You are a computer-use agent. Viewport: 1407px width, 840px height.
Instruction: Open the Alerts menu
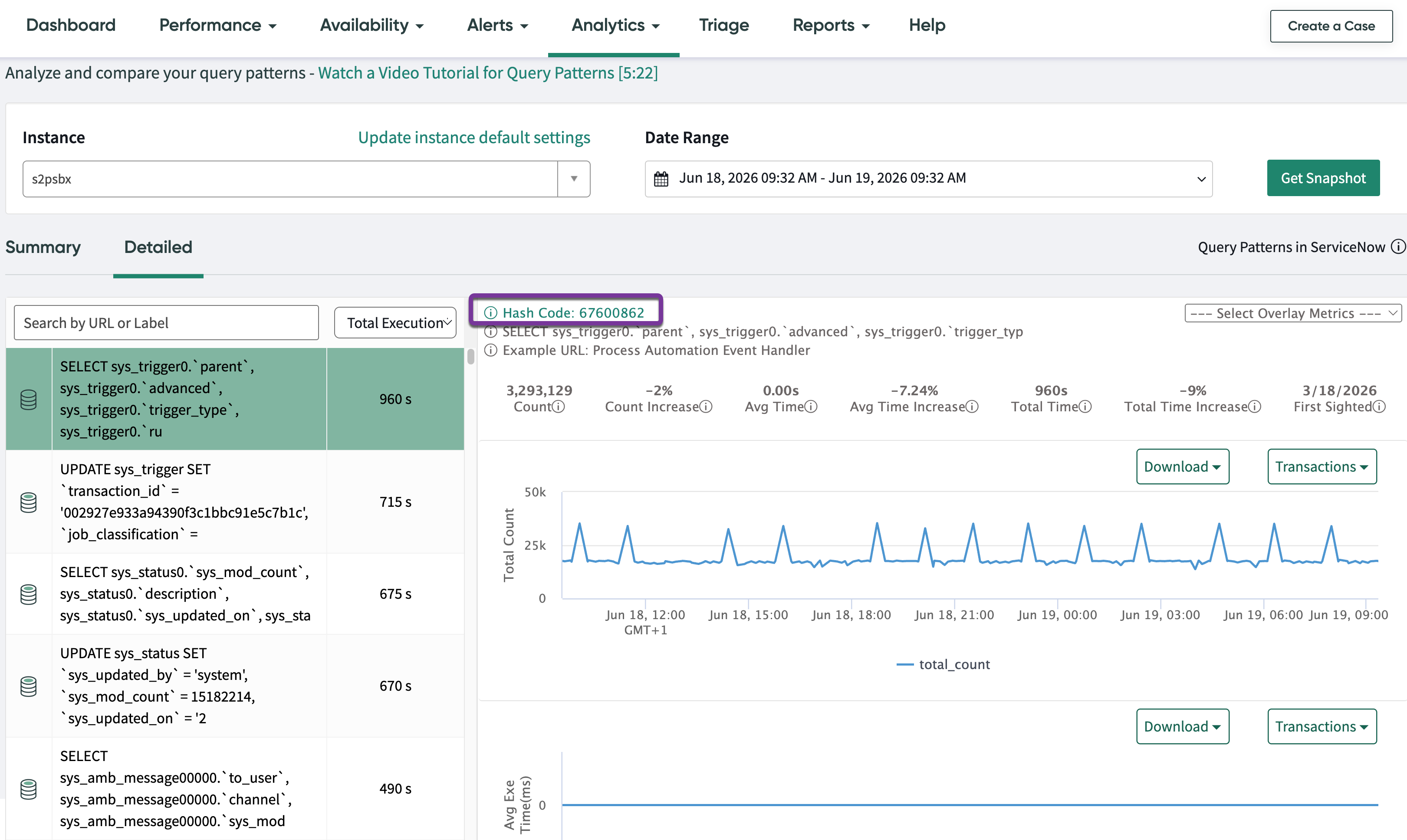point(497,25)
